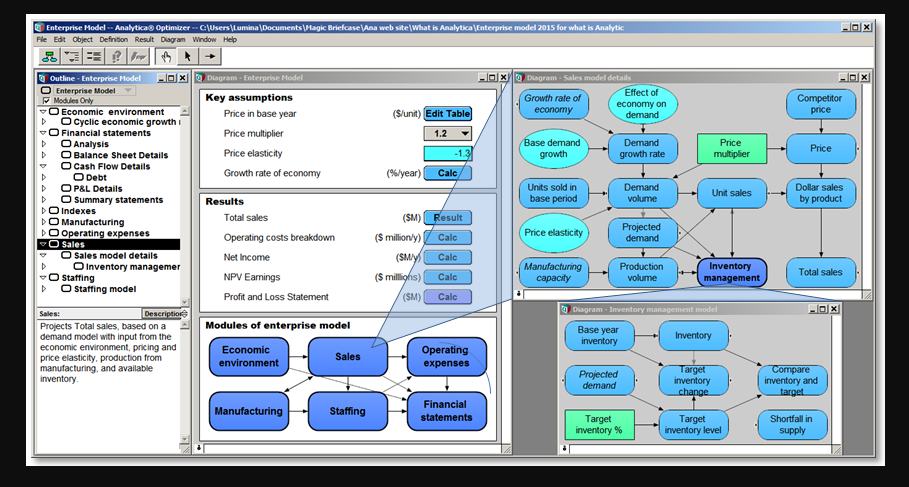The height and width of the screenshot is (487, 909).
Task: Click the Help question mark icon
Action: [117, 57]
